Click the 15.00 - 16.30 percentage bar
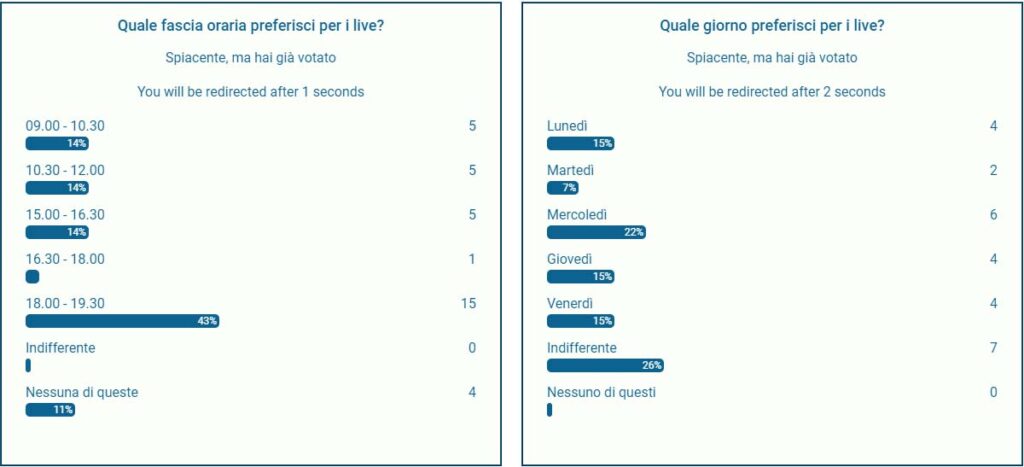This screenshot has width=1024, height=467. click(57, 233)
